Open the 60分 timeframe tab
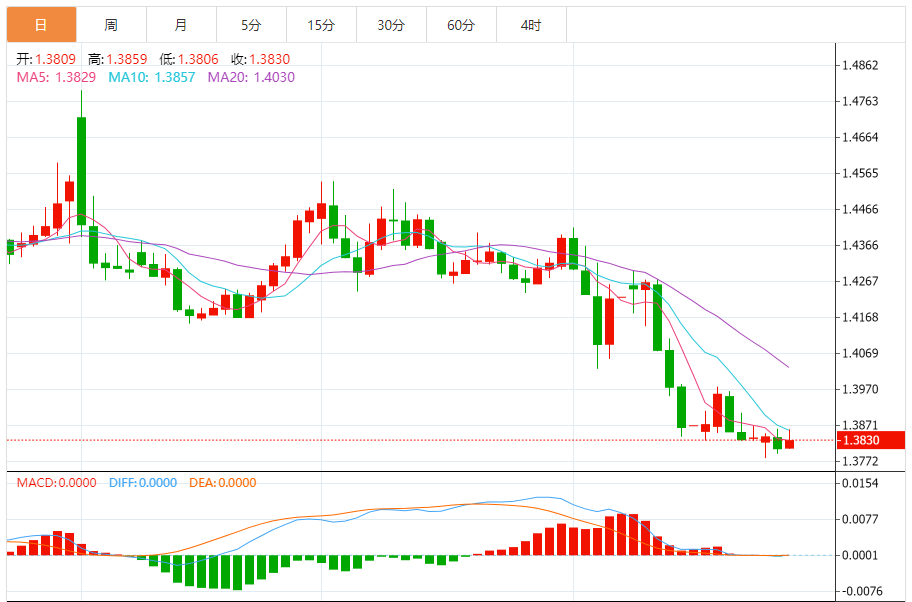Screen dimensions: 912x602 461,25
